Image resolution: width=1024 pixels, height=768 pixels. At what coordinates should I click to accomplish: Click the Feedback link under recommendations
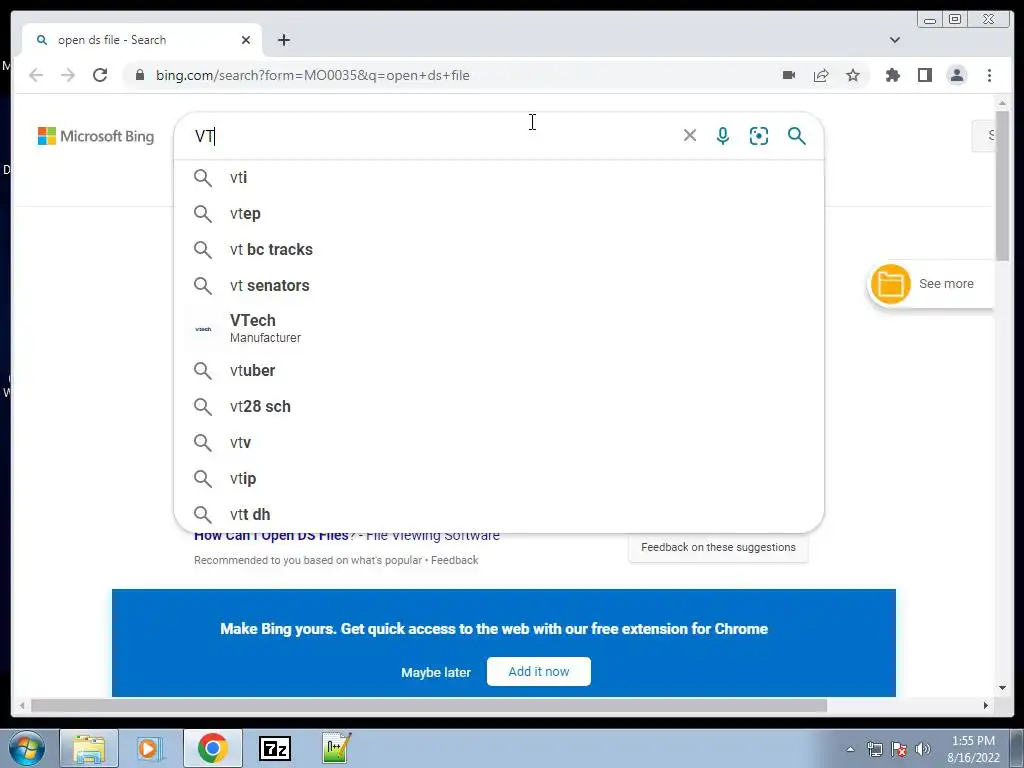pos(455,560)
